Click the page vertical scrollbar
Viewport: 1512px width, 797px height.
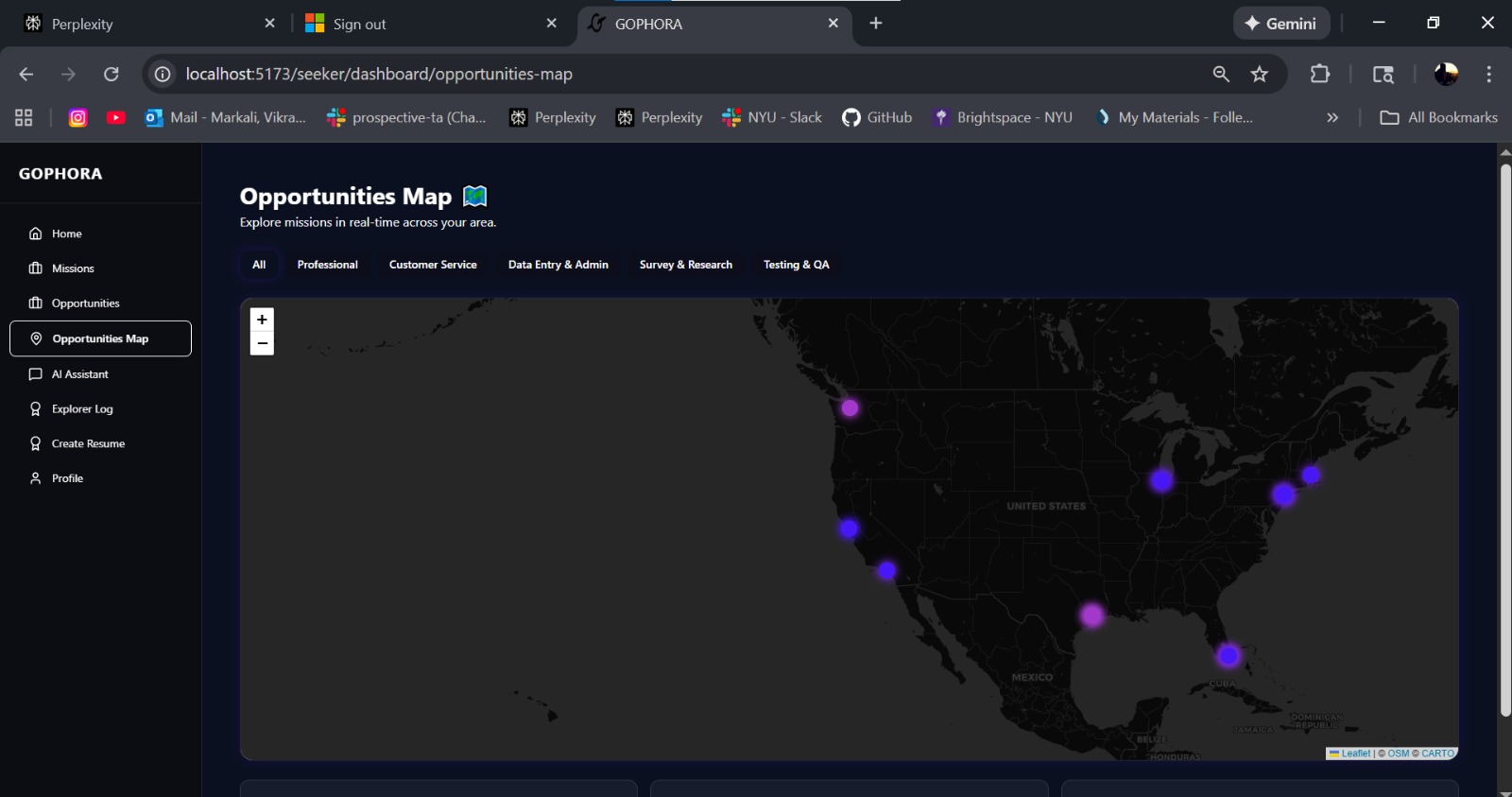click(x=1505, y=440)
